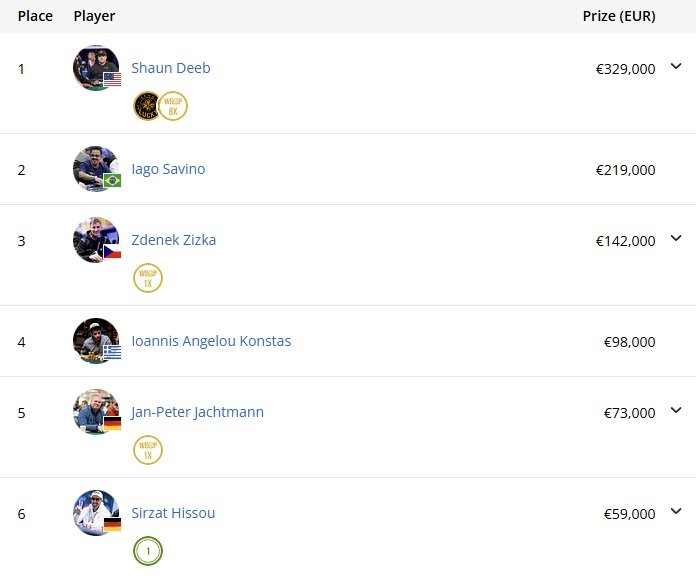Screen dimensions: 696x576
Task: Click the US flag on Shaun Deeb's avatar
Action: tap(112, 79)
